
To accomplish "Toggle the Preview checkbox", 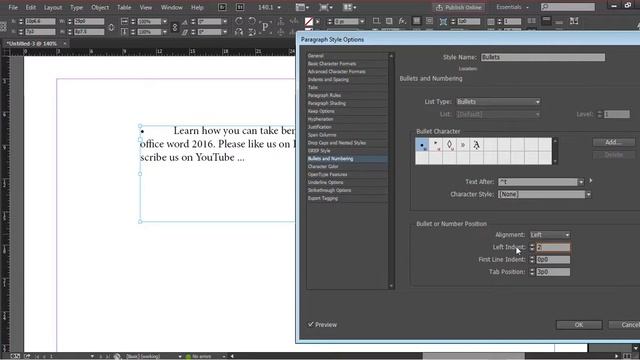I will [311, 324].
